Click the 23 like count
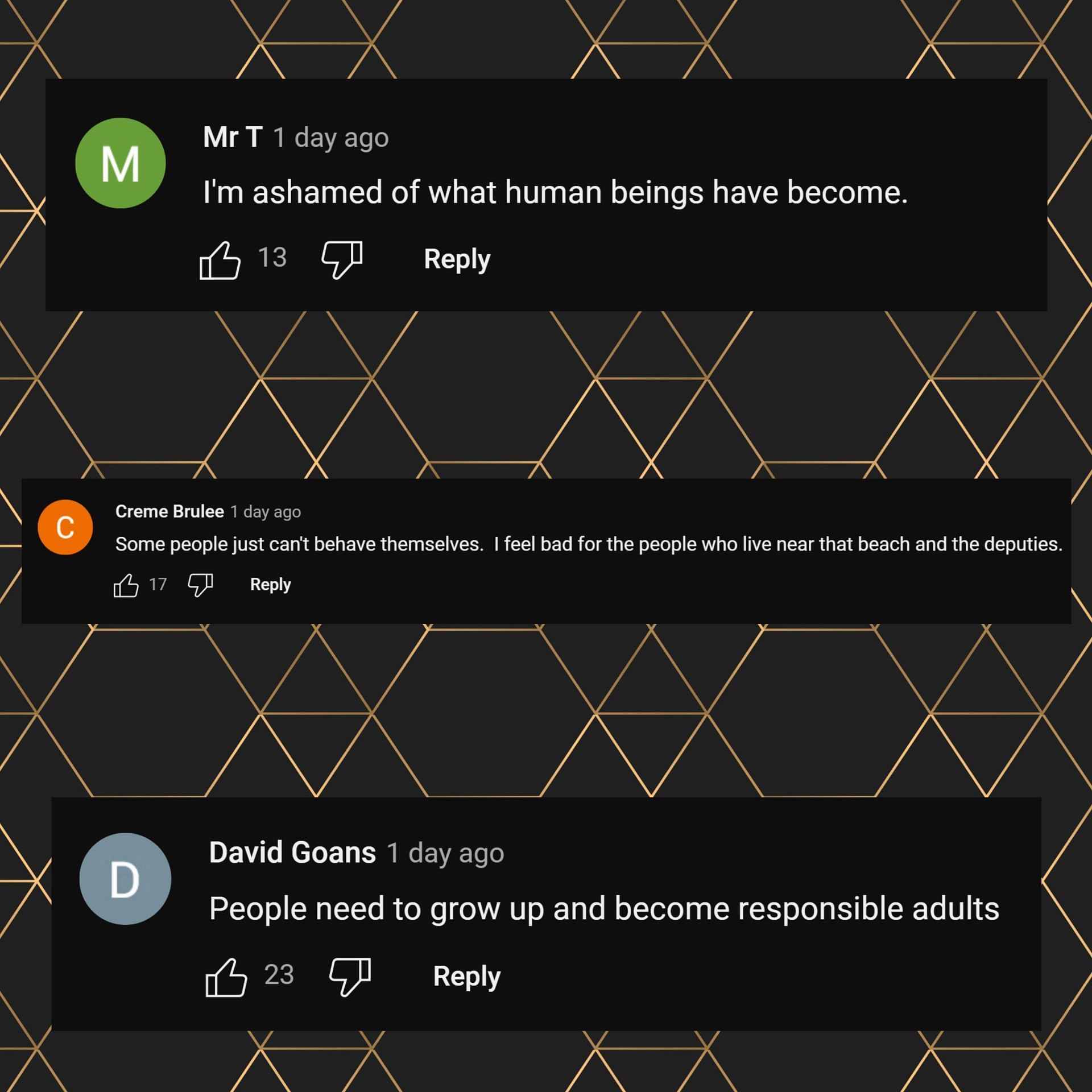This screenshot has width=1092, height=1092. click(x=279, y=975)
